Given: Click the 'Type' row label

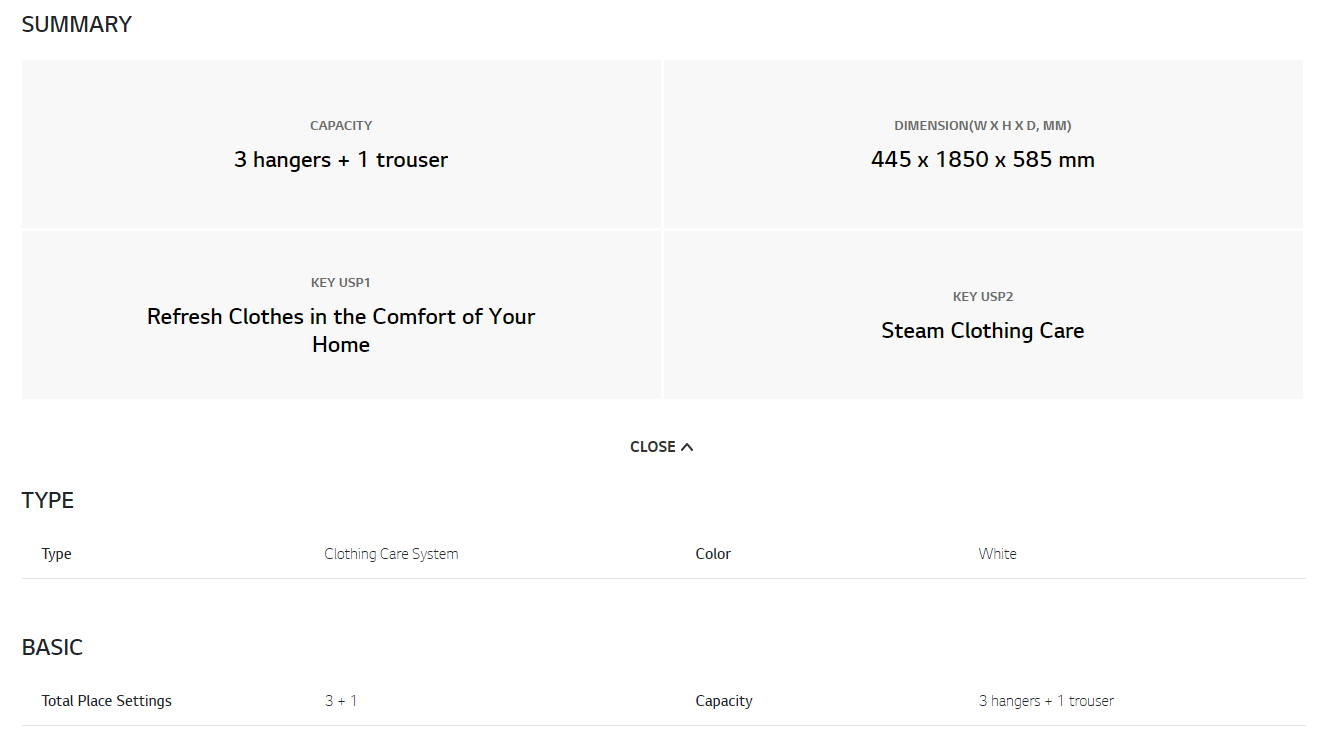Looking at the screenshot, I should [x=56, y=554].
